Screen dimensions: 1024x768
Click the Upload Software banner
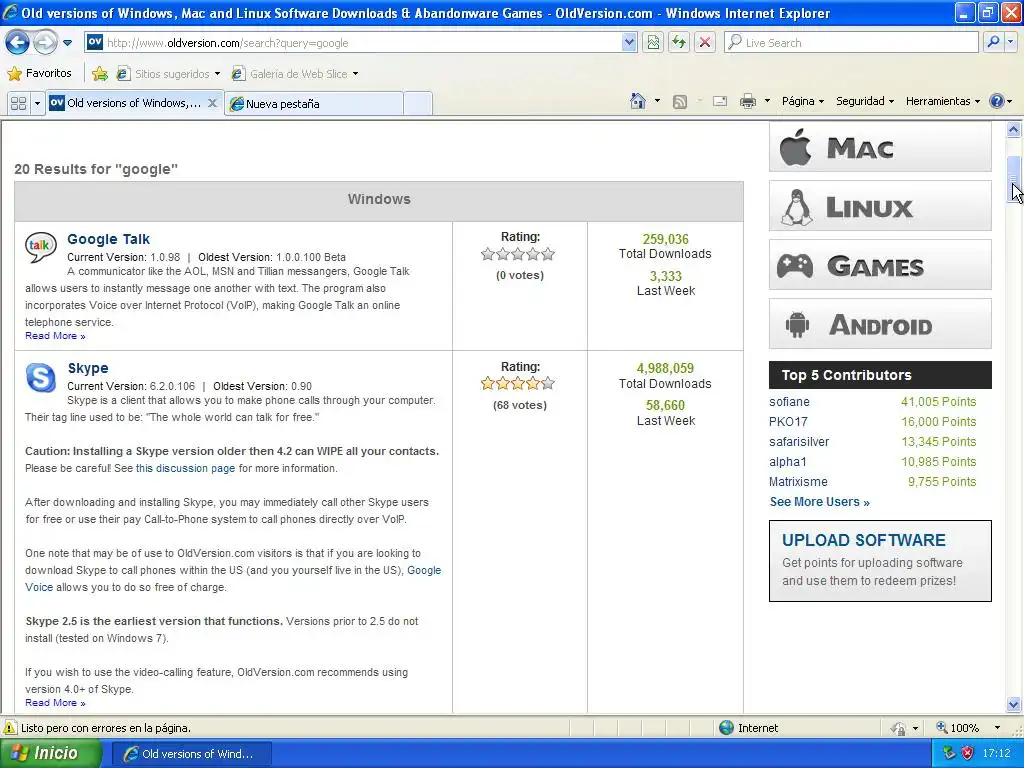point(880,561)
